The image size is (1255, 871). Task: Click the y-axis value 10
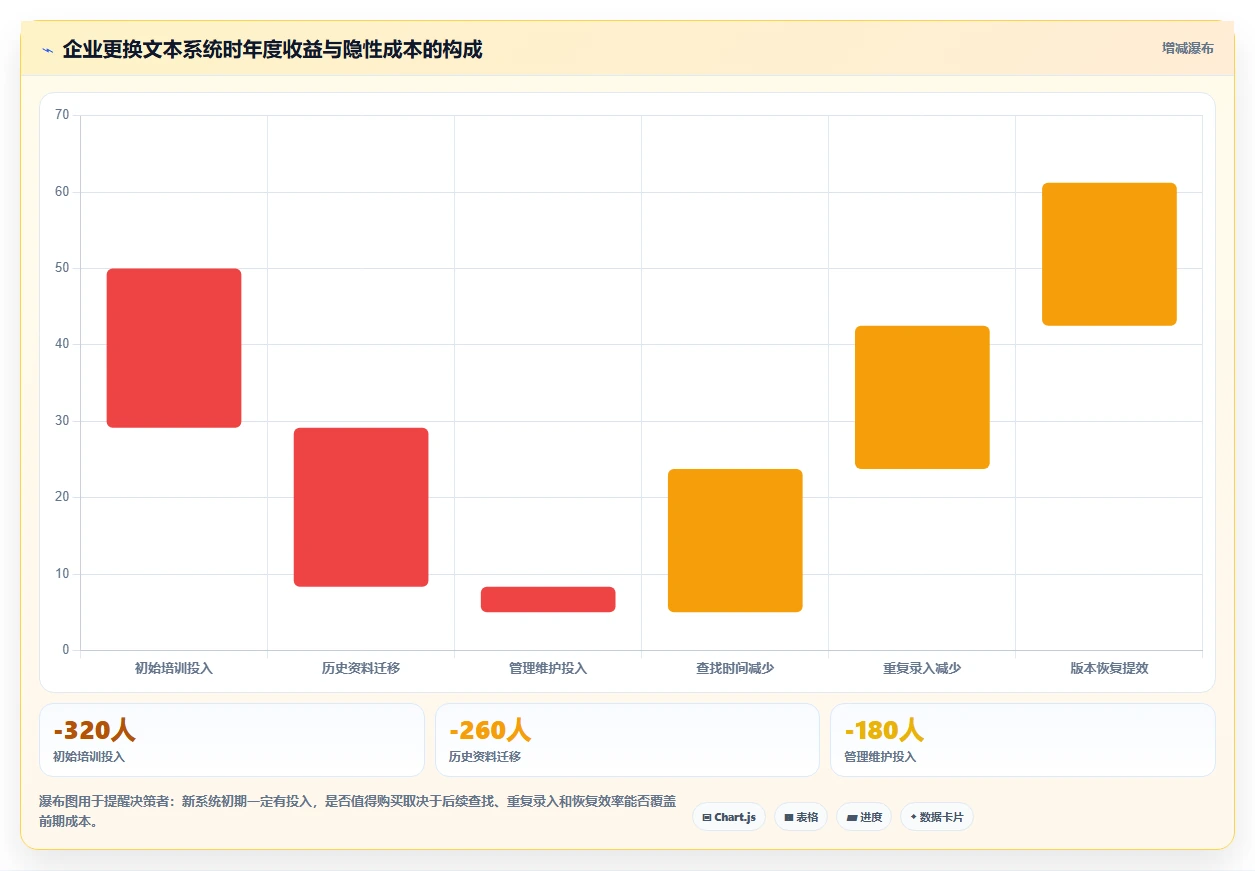click(62, 574)
